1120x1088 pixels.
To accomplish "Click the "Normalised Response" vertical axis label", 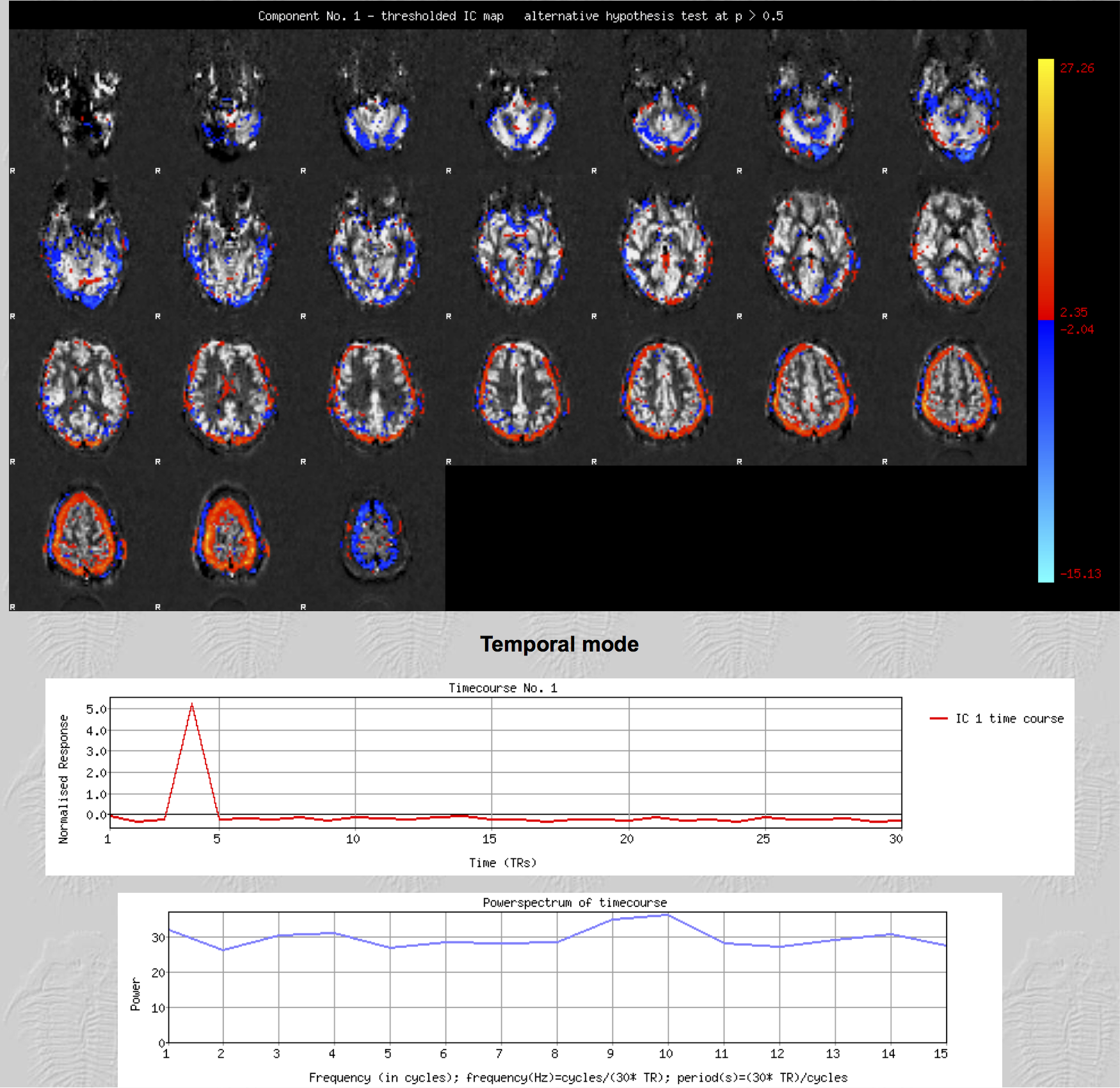I will pyautogui.click(x=63, y=779).
